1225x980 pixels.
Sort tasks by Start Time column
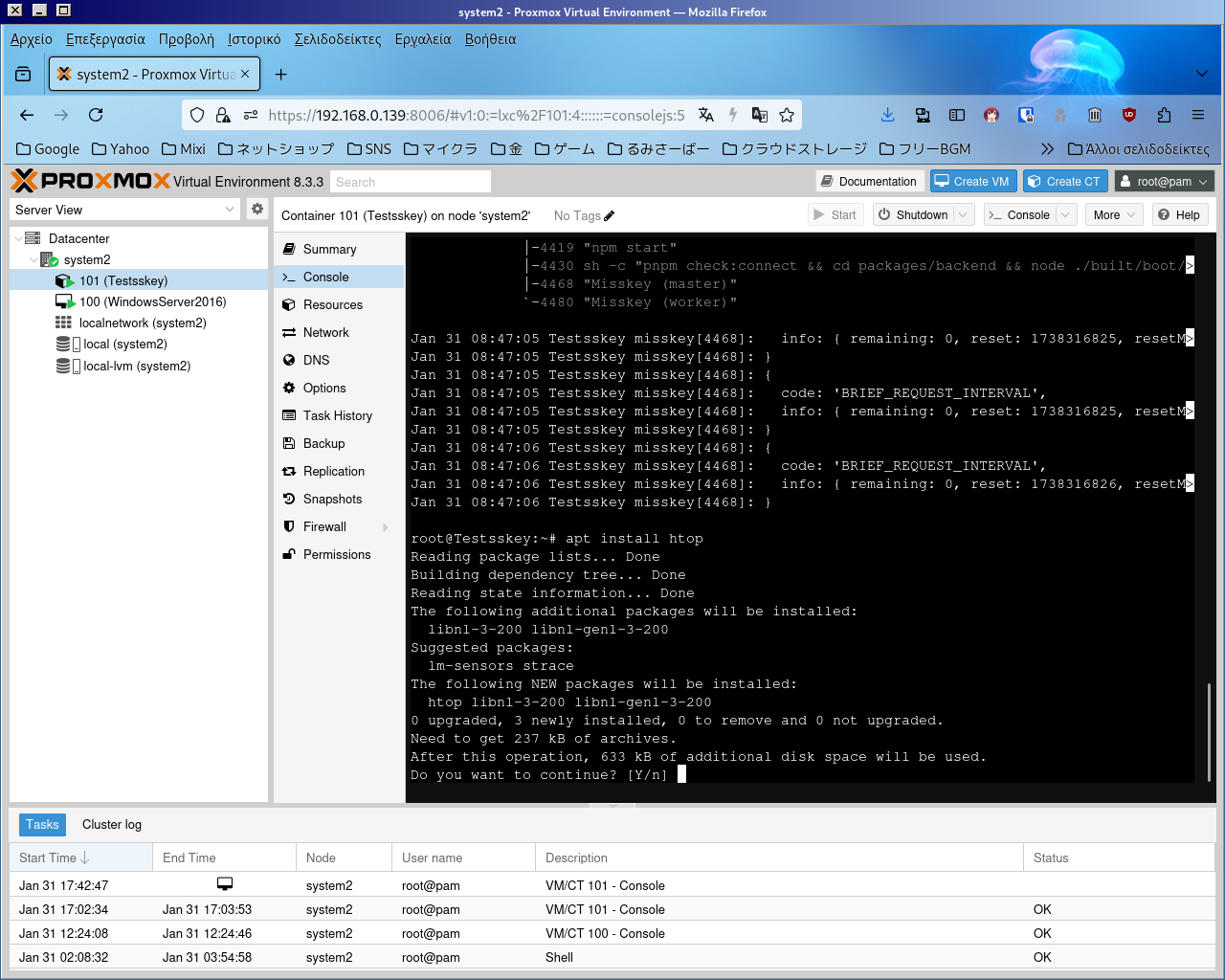pyautogui.click(x=81, y=857)
